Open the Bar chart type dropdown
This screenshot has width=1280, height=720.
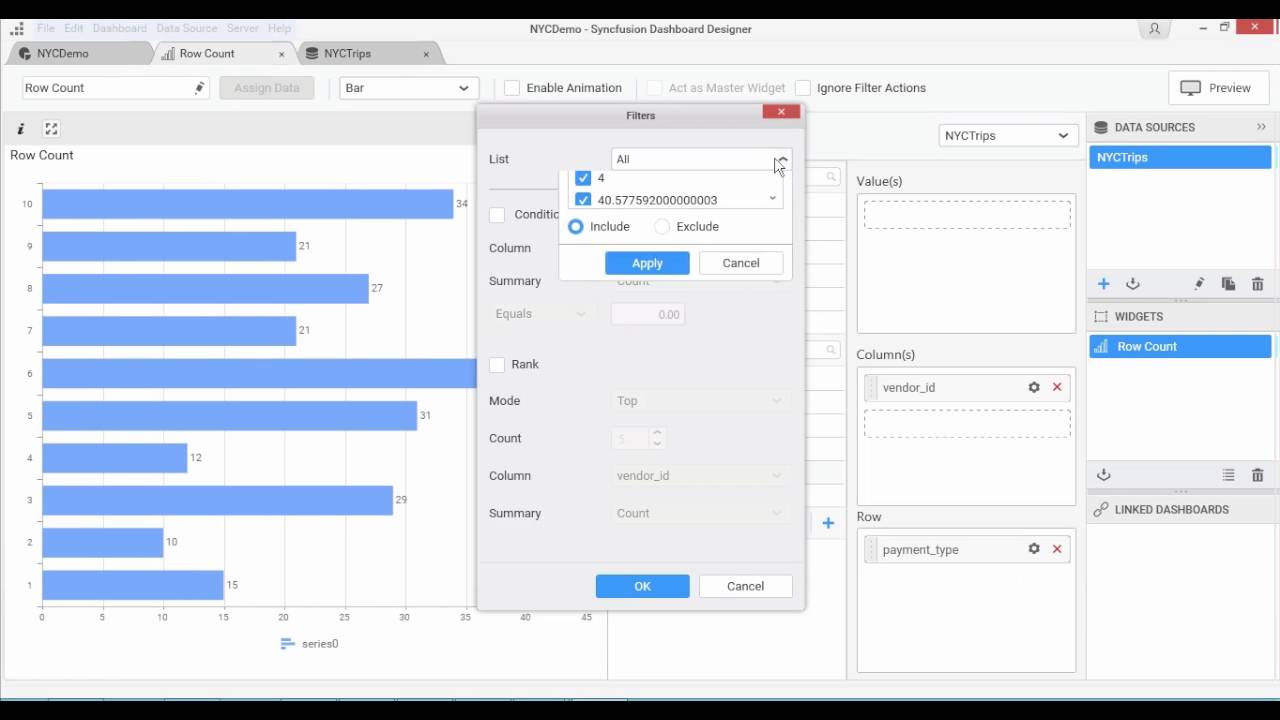coord(409,88)
